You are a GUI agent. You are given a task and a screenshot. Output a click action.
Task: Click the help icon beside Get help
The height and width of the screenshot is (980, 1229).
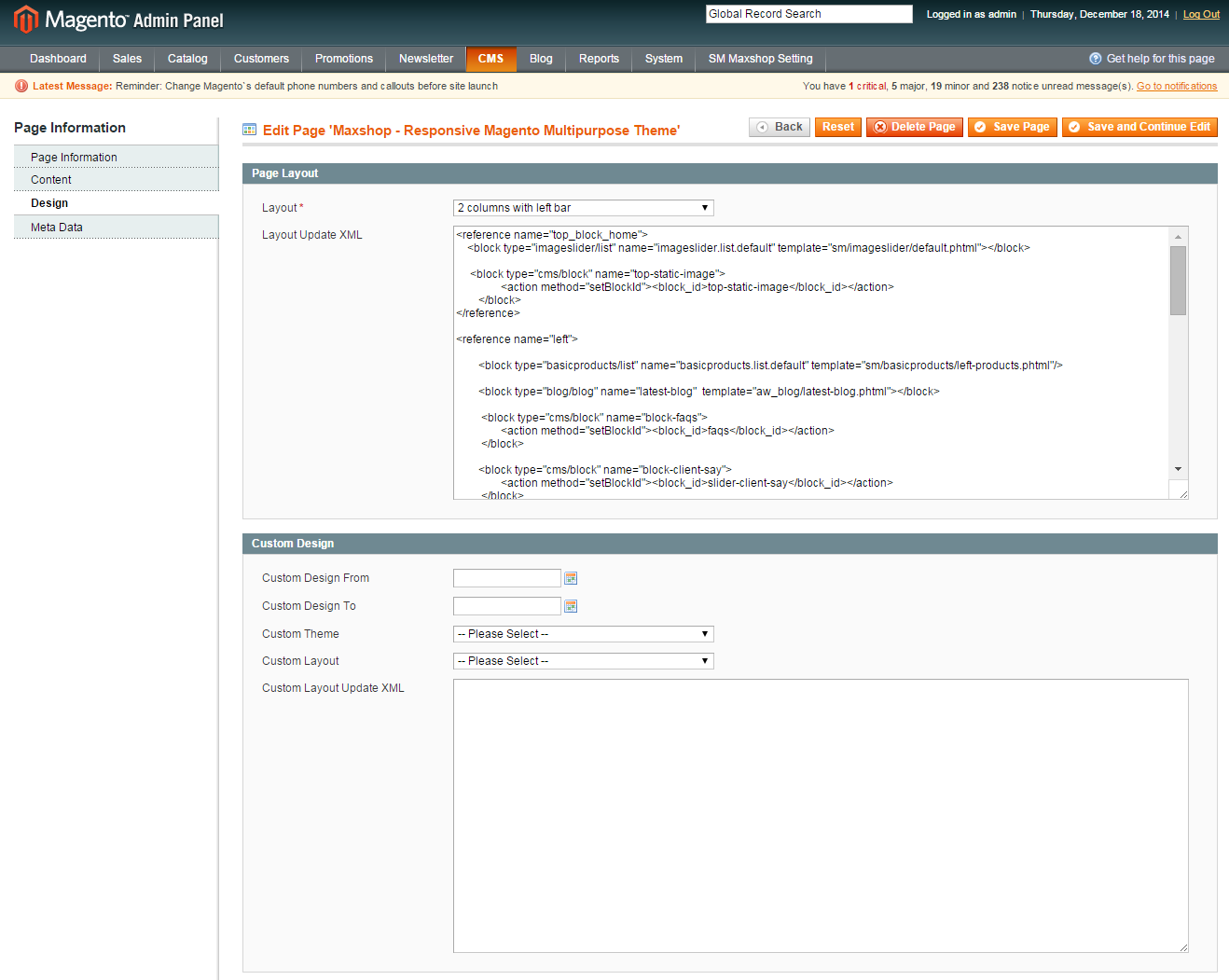1096,59
